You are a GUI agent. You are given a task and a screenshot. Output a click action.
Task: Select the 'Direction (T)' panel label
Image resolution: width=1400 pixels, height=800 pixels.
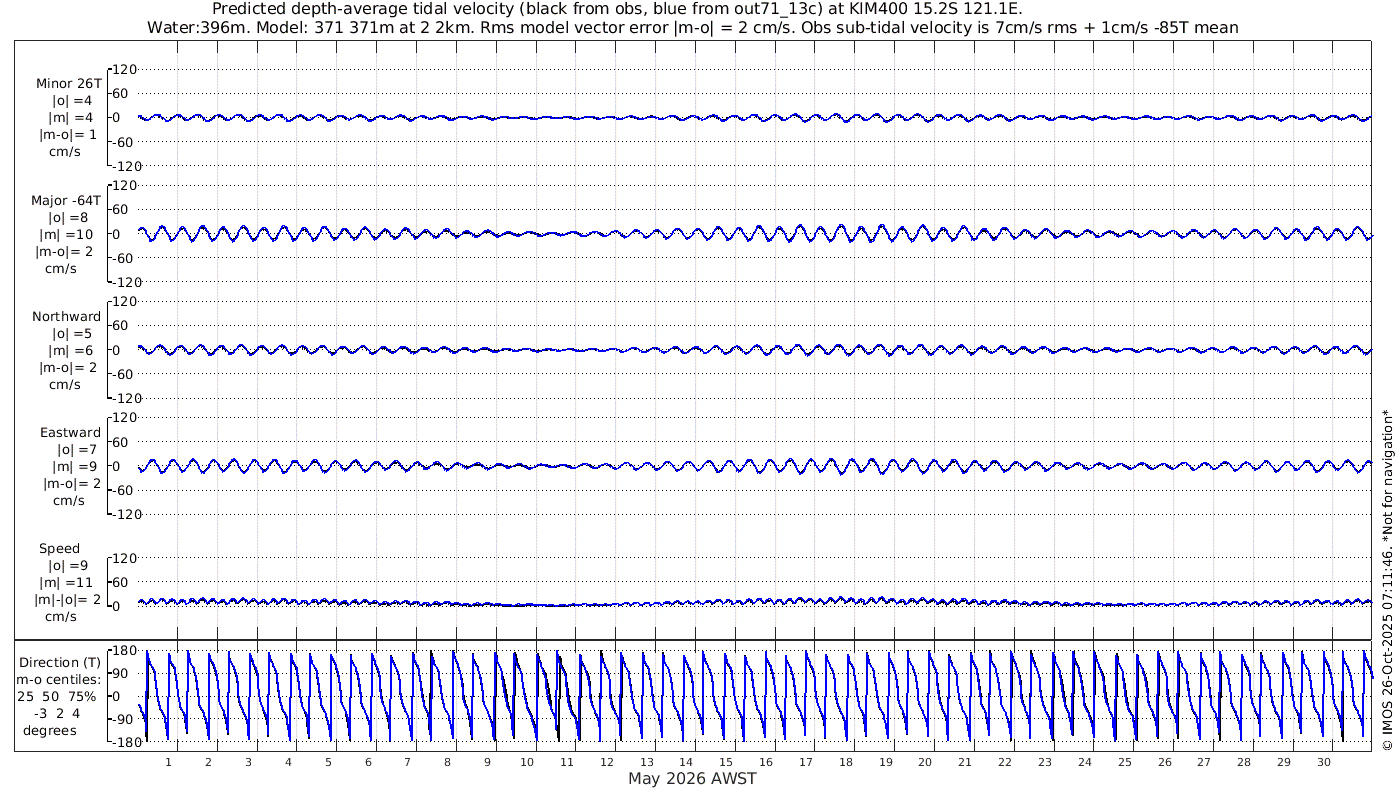[x=59, y=663]
